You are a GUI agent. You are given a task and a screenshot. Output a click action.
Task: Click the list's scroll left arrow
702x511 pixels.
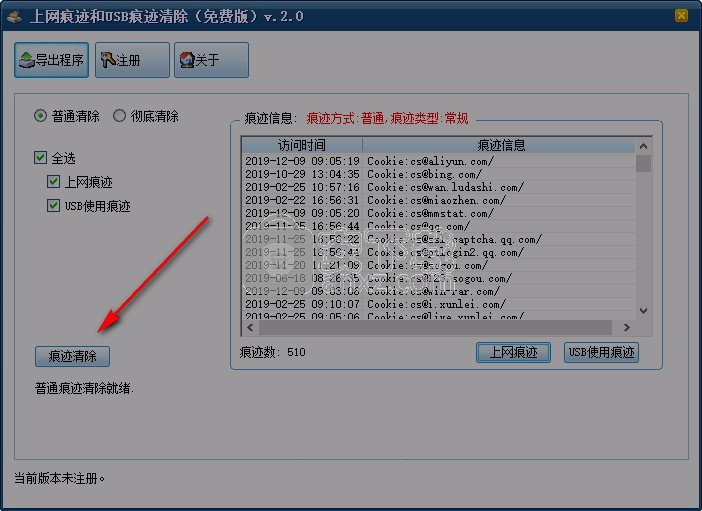(x=250, y=327)
